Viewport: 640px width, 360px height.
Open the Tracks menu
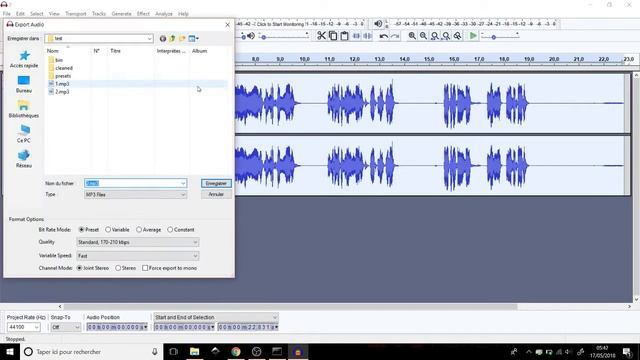pyautogui.click(x=99, y=14)
